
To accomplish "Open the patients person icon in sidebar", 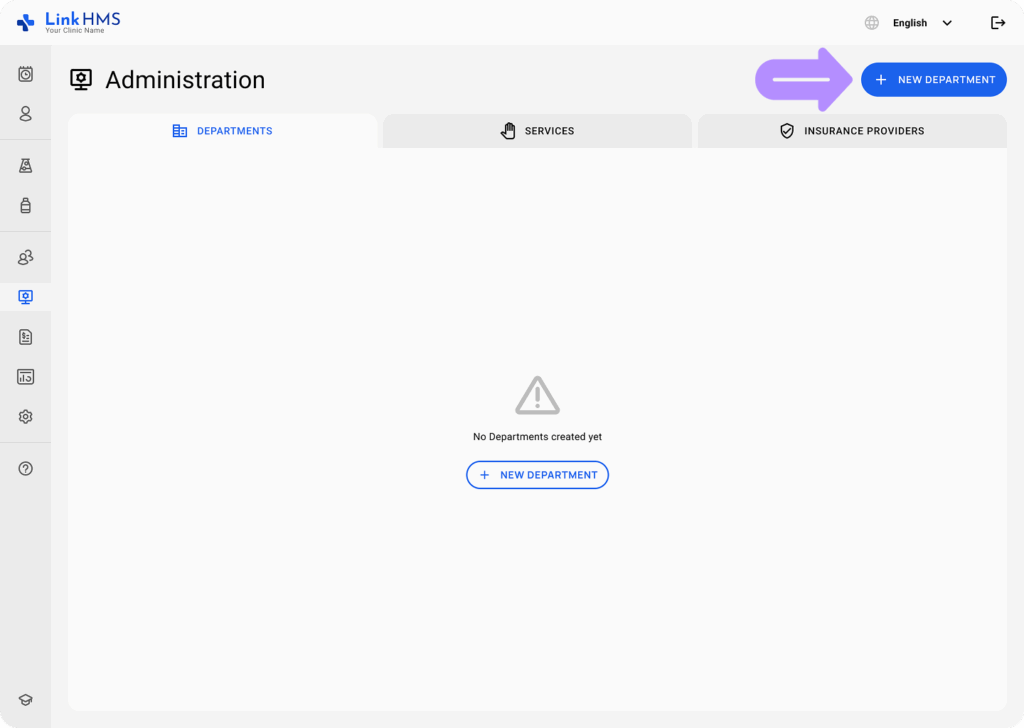I will click(26, 114).
